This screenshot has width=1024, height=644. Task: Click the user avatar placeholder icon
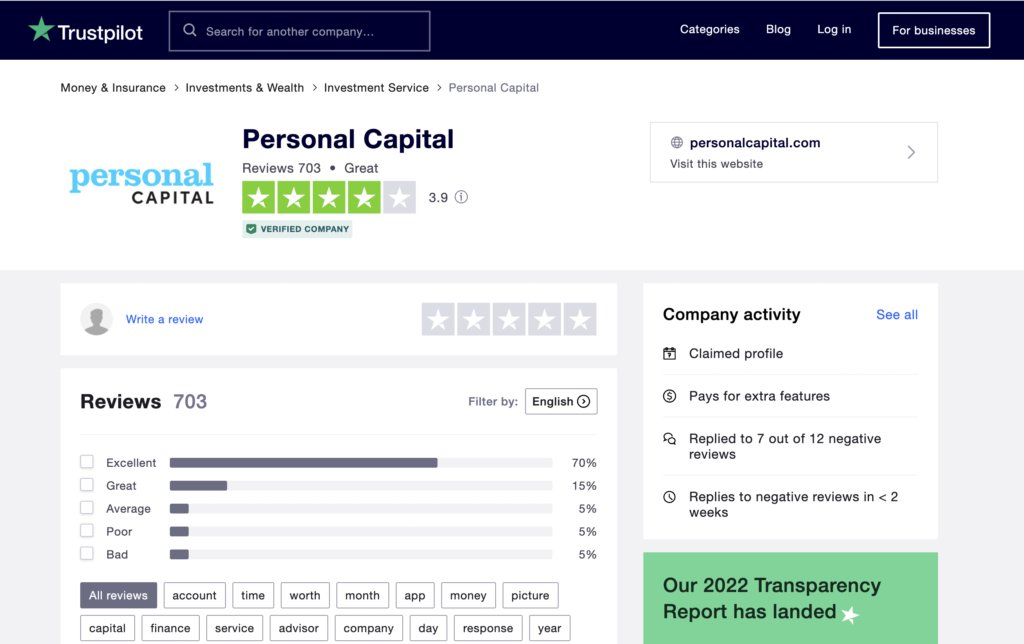[97, 319]
